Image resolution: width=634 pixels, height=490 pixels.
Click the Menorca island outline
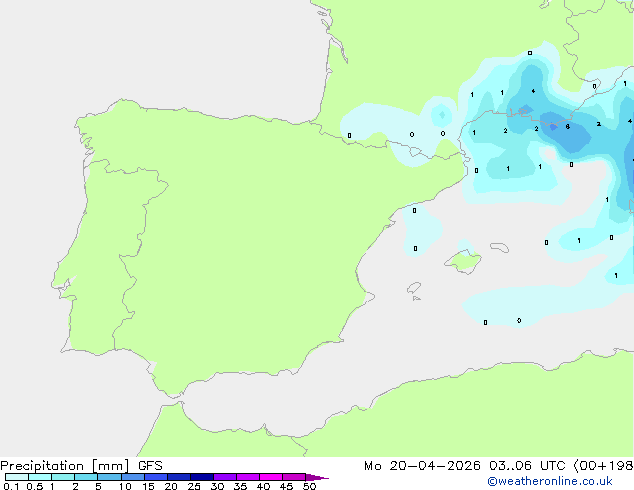pyautogui.click(x=499, y=247)
